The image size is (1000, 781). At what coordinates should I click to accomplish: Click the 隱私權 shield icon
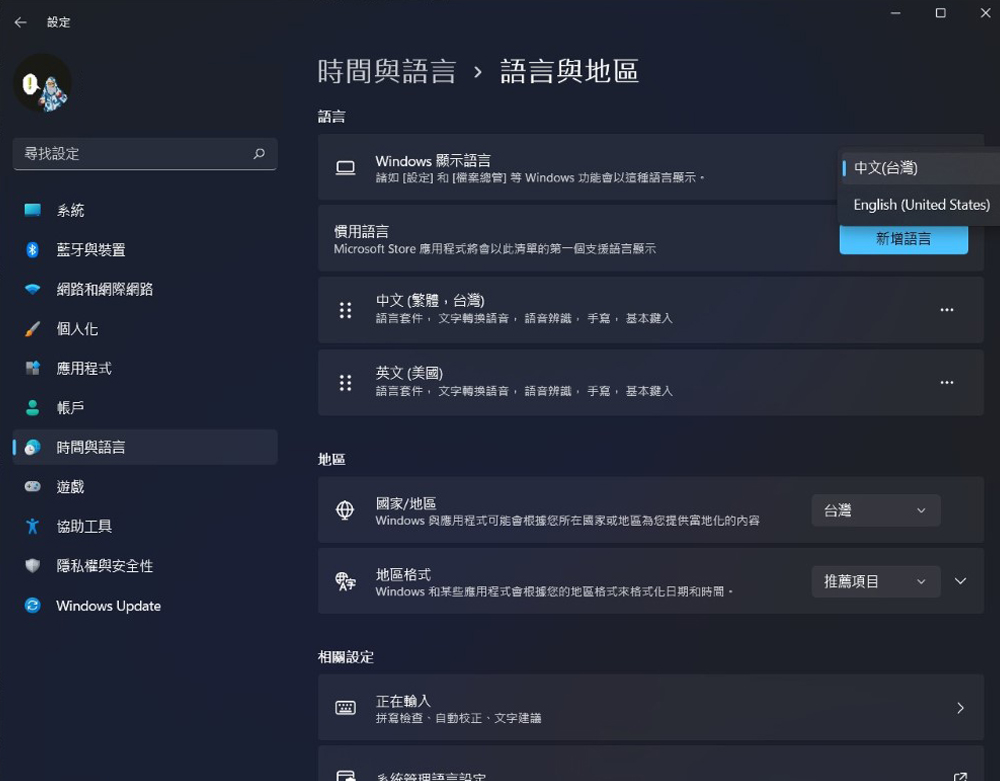tap(33, 566)
